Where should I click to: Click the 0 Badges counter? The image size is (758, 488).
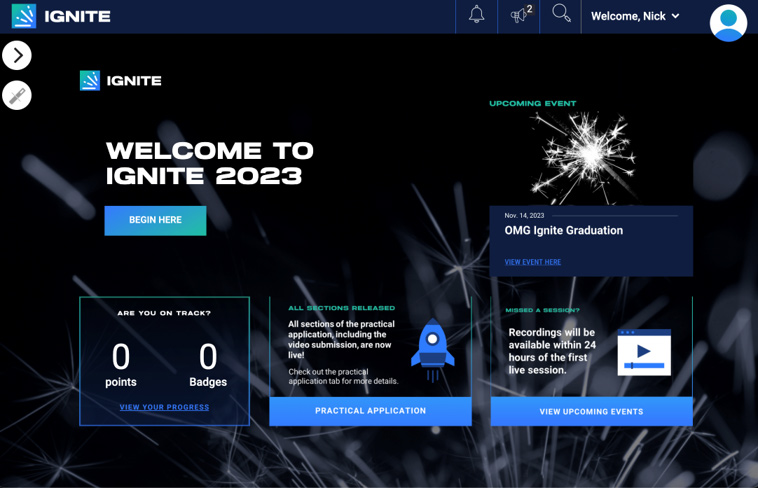(208, 364)
